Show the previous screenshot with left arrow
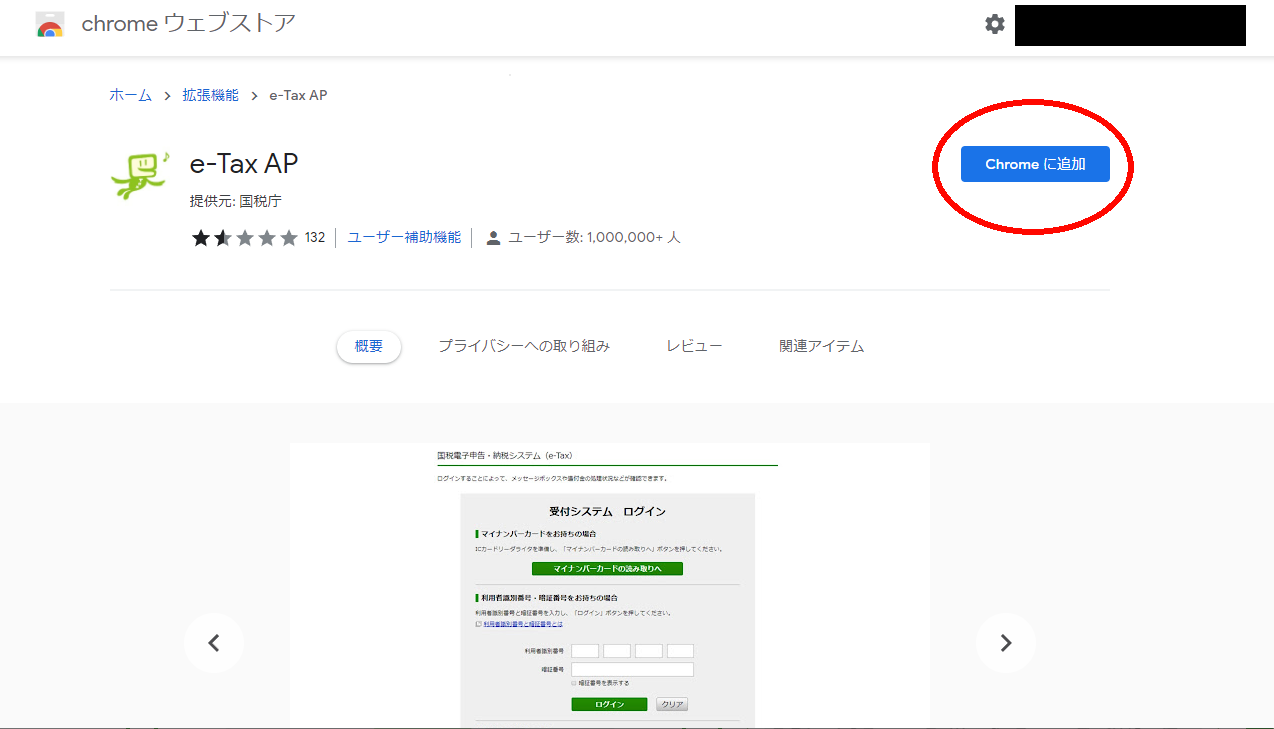Image resolution: width=1274 pixels, height=729 pixels. (214, 643)
